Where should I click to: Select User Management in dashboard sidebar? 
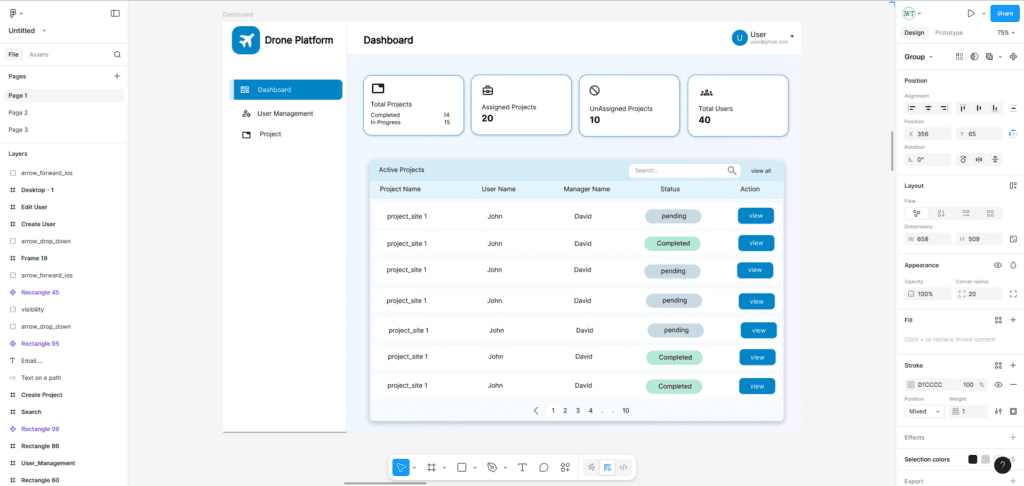point(285,114)
